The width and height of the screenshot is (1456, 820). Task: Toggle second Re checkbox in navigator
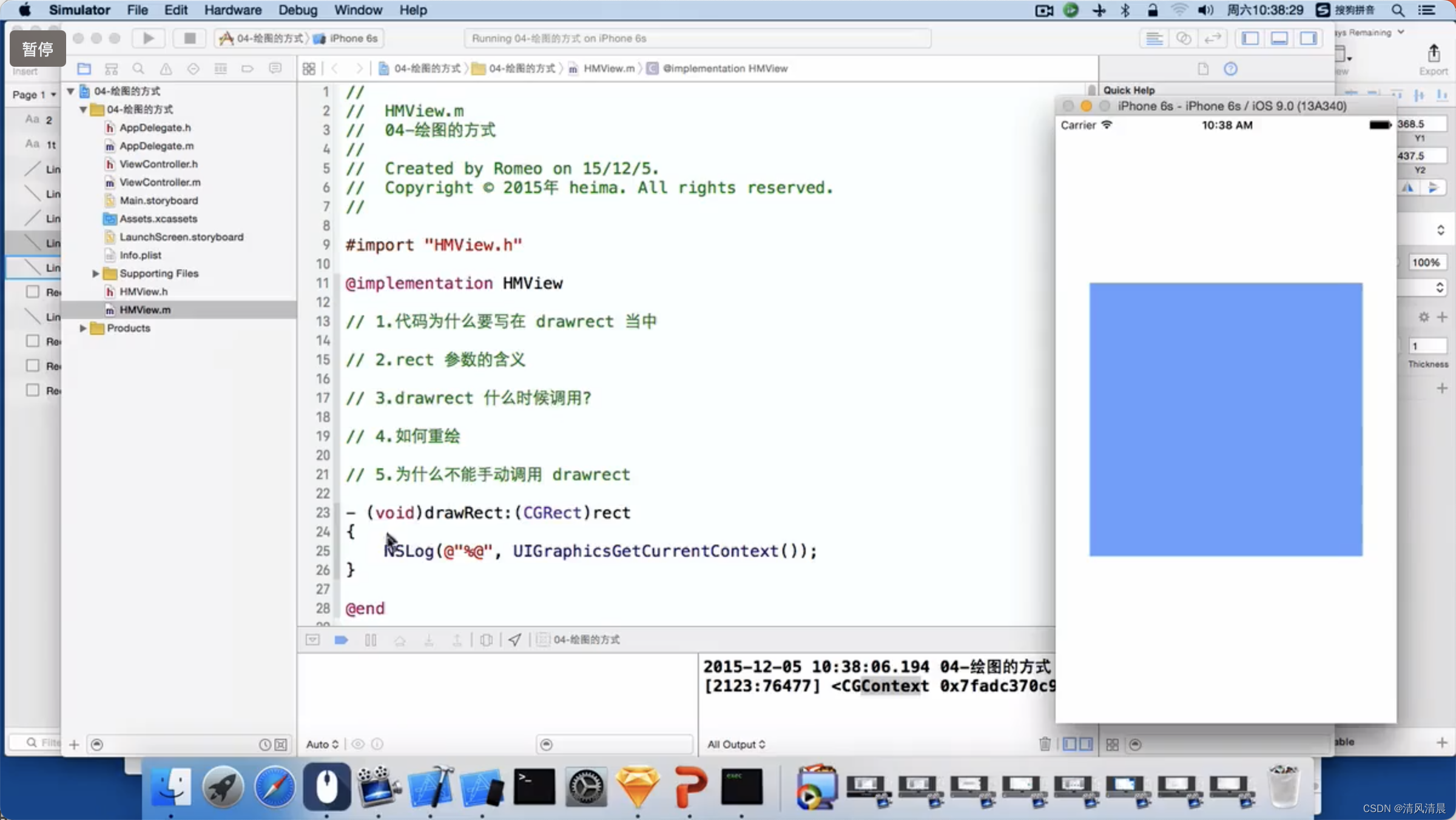(x=32, y=341)
